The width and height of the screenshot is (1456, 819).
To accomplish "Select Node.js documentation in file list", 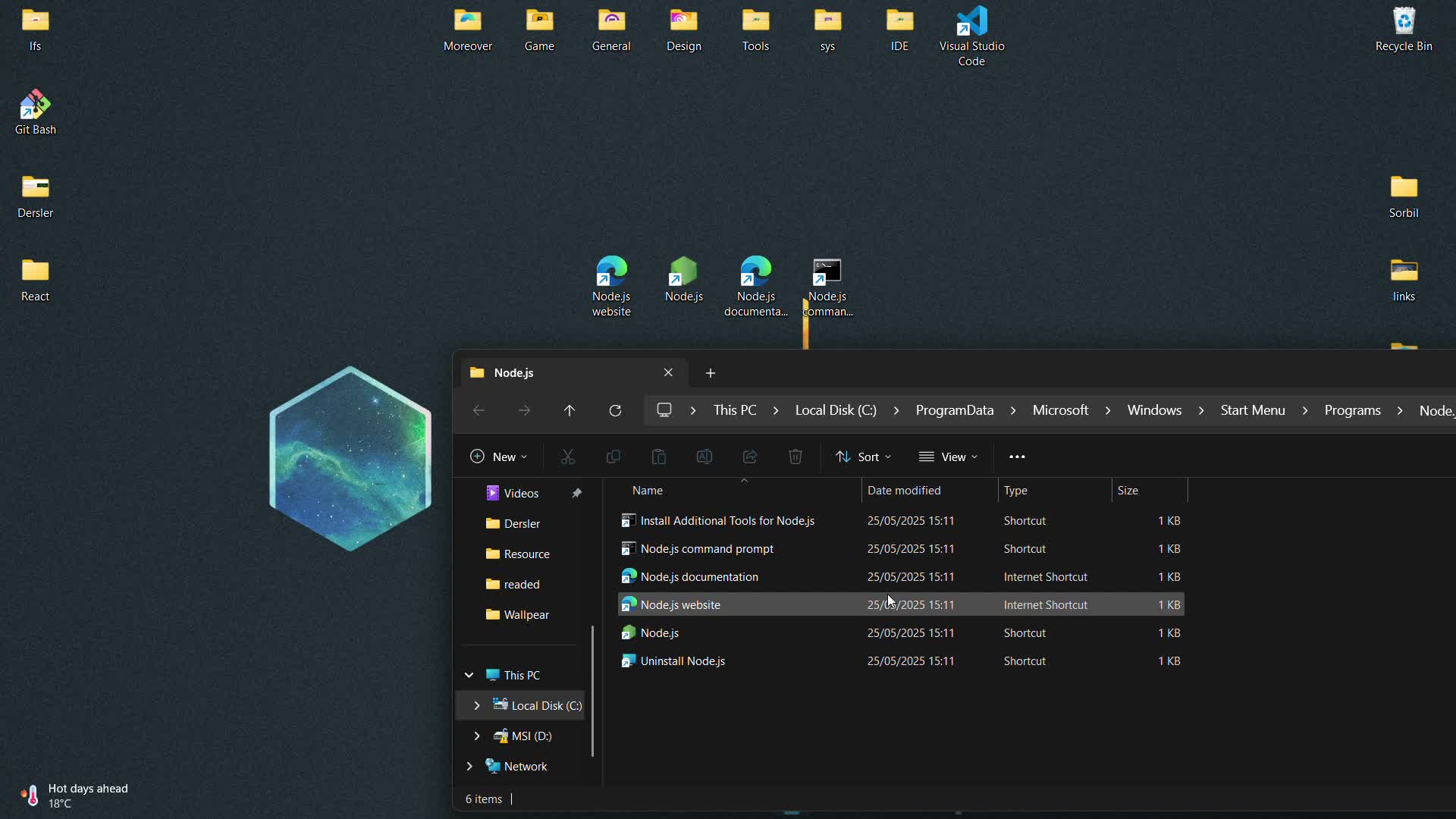I will coord(901,576).
